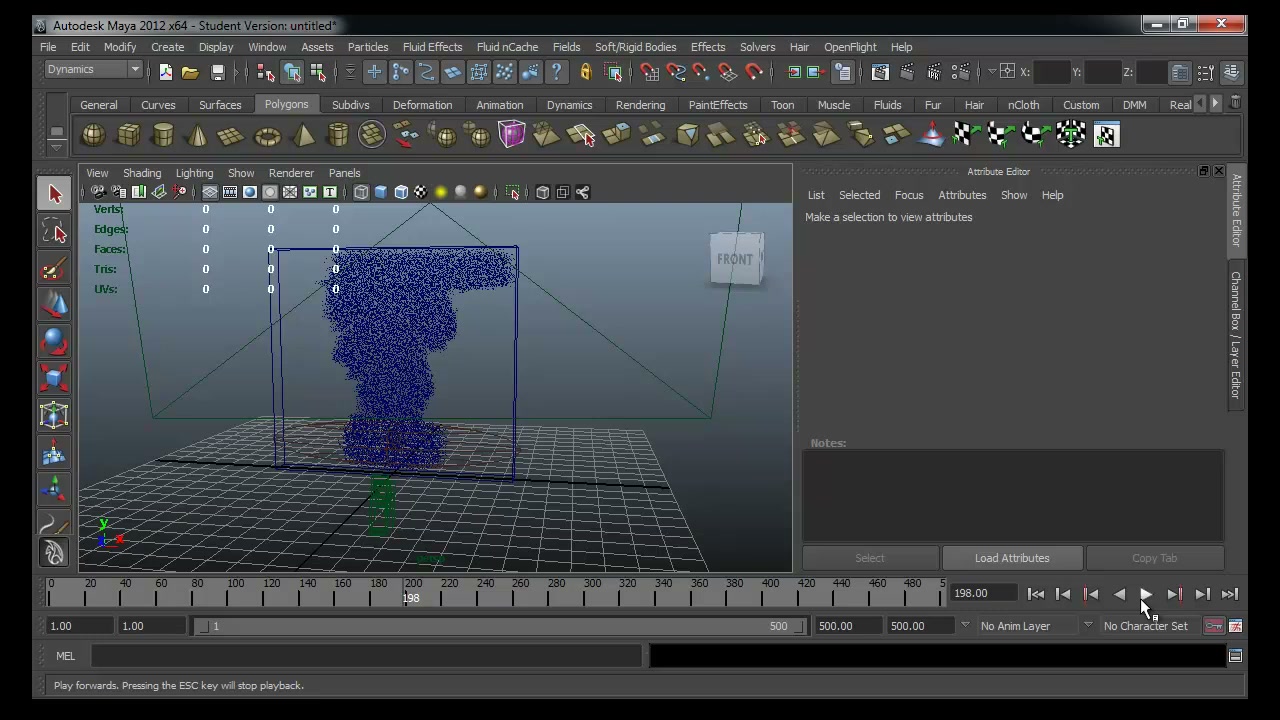Create a polygon cylinder from the shelf

coord(163,135)
